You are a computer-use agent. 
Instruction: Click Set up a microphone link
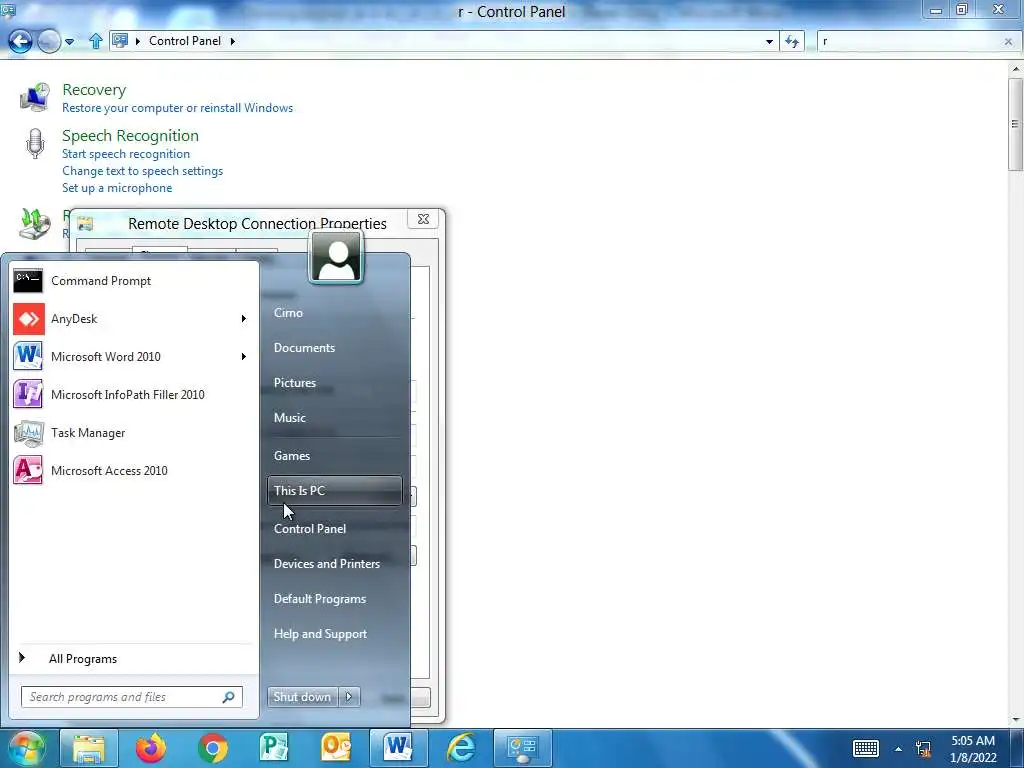click(x=117, y=188)
